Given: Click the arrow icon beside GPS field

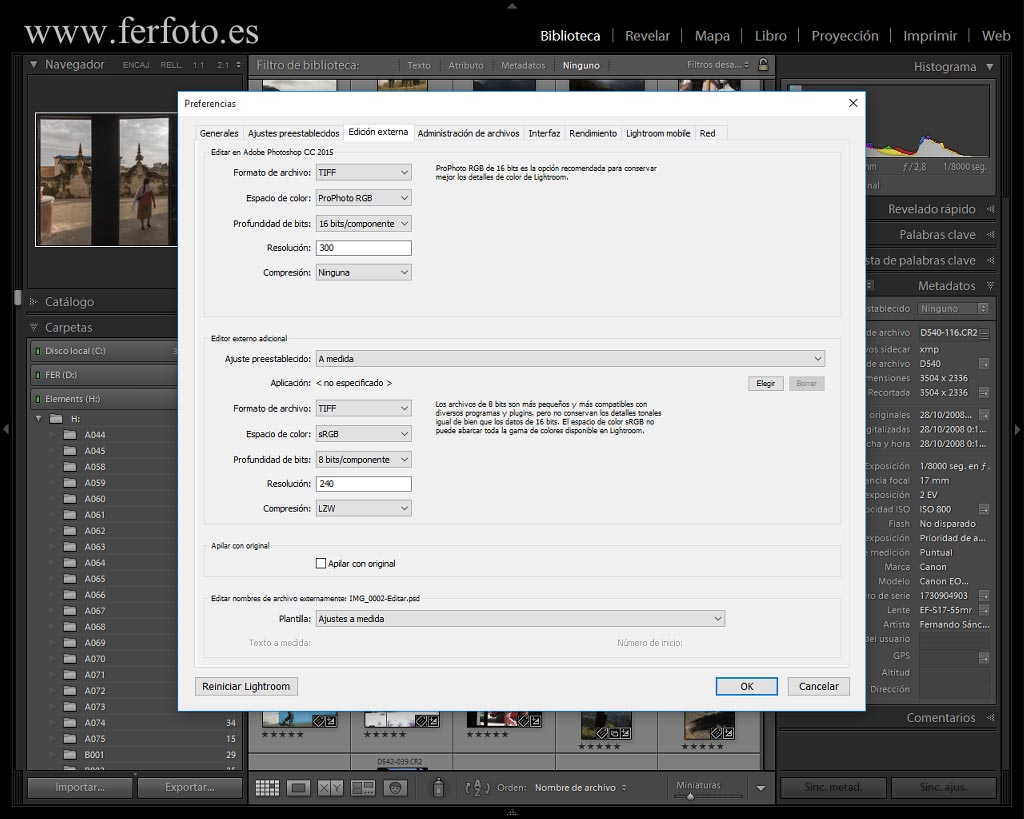Looking at the screenshot, I should (x=984, y=658).
